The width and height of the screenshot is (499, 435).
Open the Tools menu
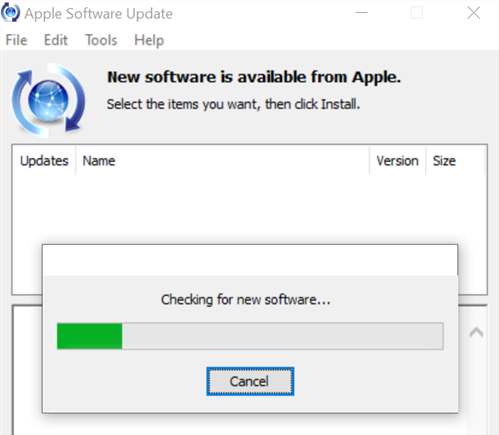click(101, 40)
